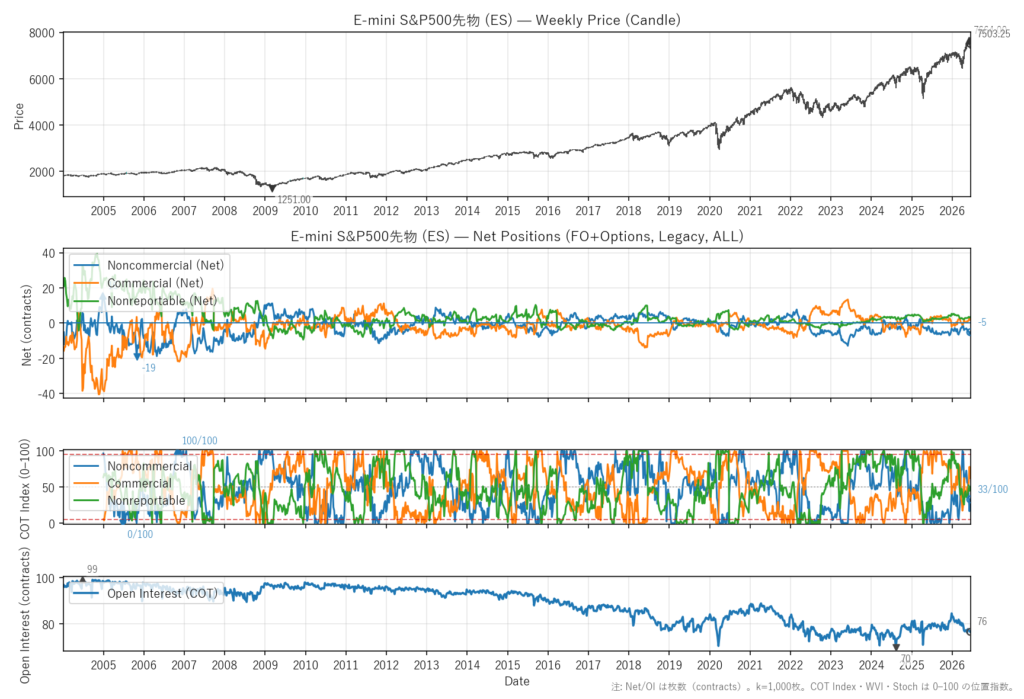
Task: Click the -5 latest net position label
Action: point(982,322)
